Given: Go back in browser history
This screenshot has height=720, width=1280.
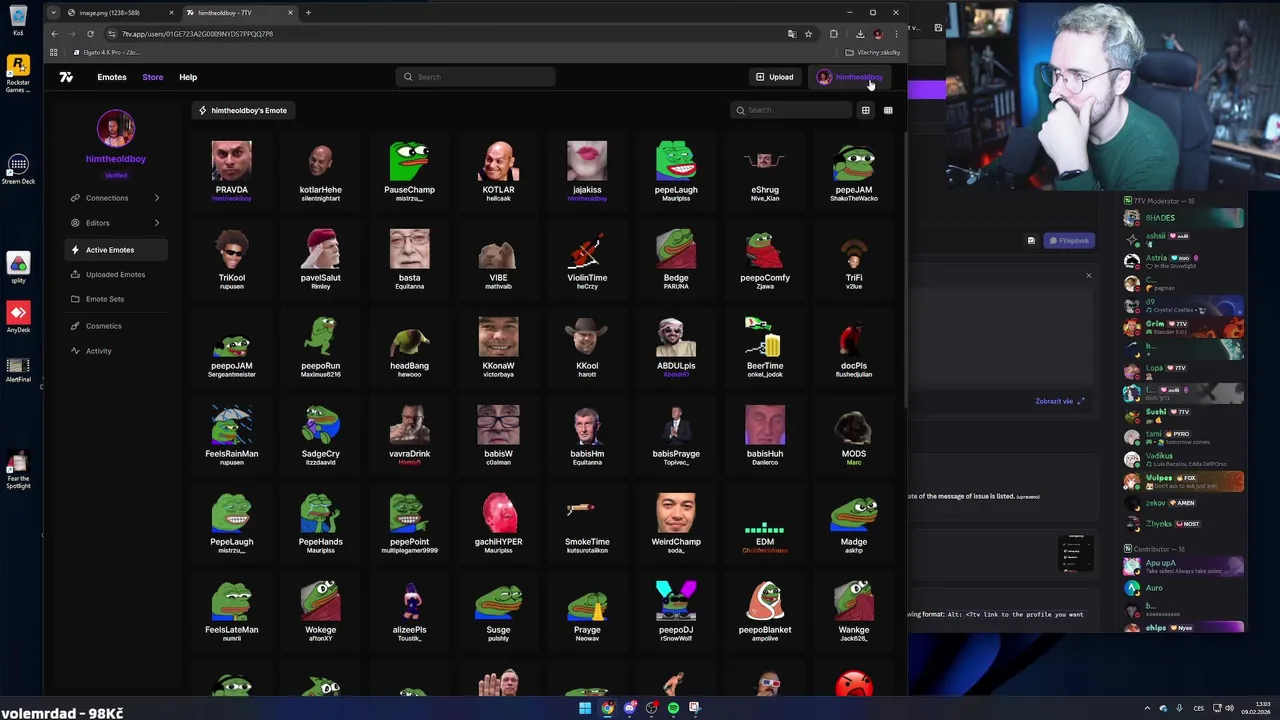Looking at the screenshot, I should click(54, 34).
